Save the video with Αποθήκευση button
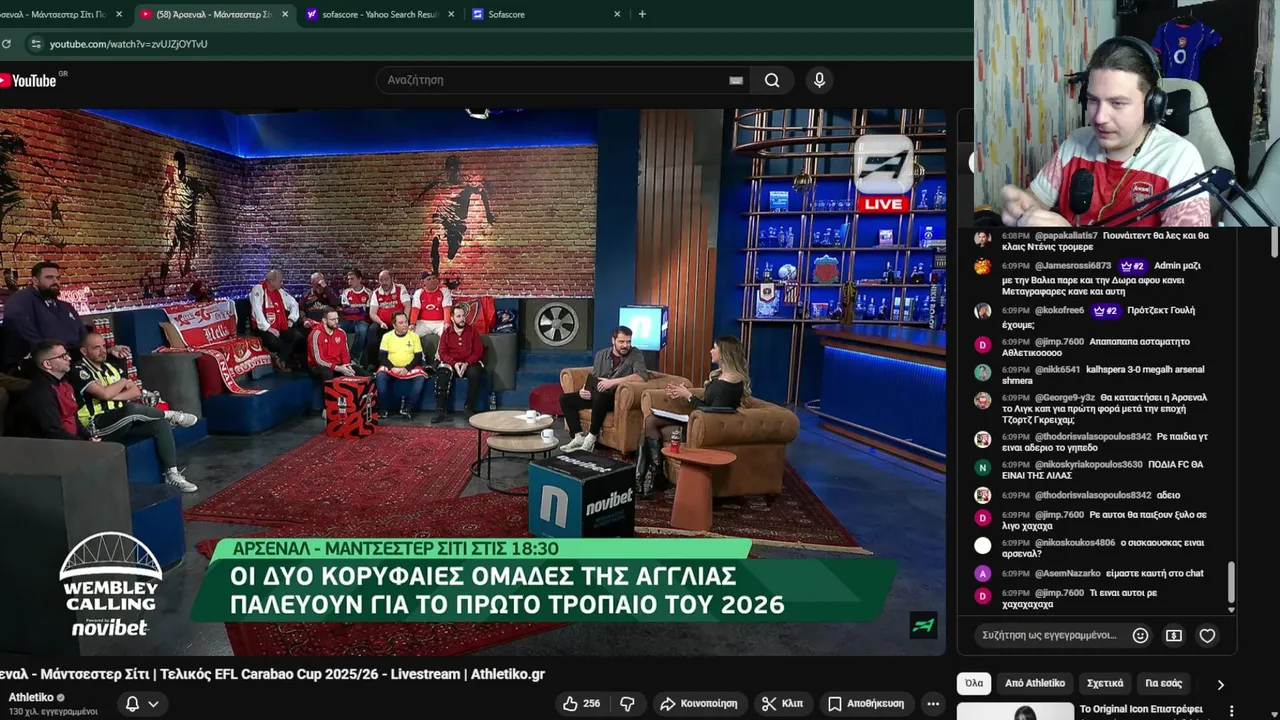 pos(866,703)
